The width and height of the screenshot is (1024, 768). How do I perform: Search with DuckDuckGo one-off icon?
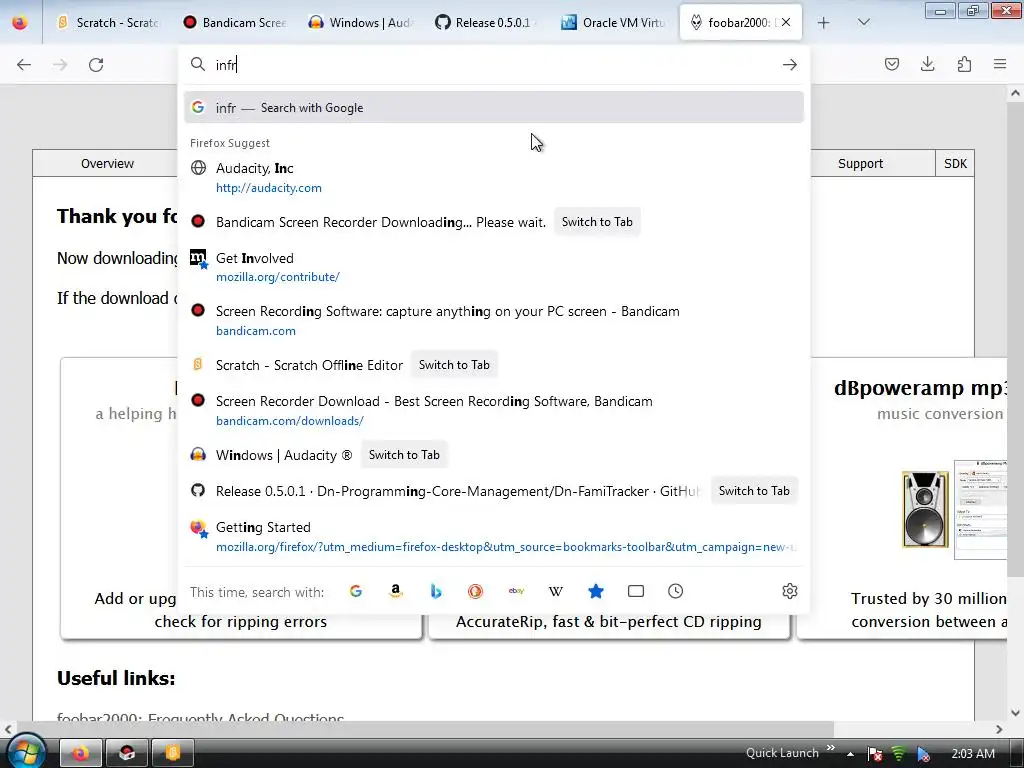pyautogui.click(x=475, y=591)
